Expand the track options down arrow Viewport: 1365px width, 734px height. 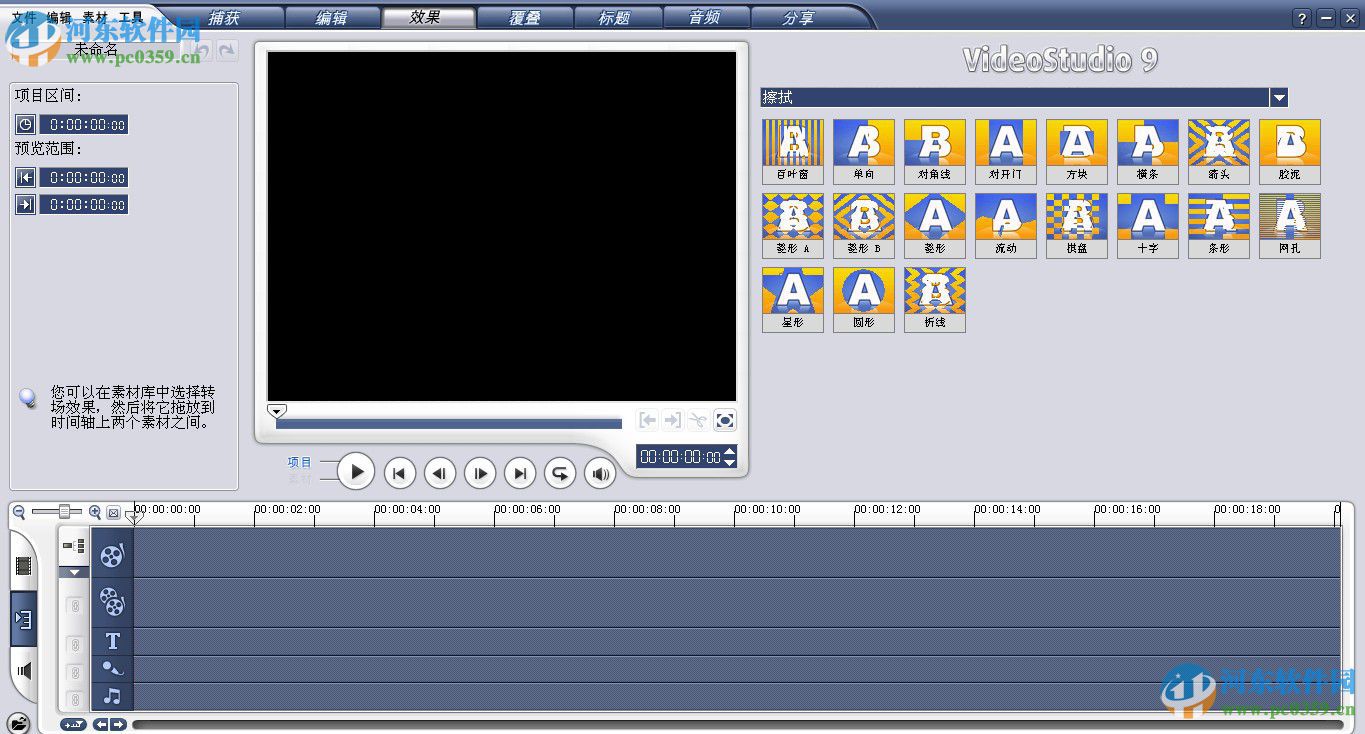coord(75,572)
